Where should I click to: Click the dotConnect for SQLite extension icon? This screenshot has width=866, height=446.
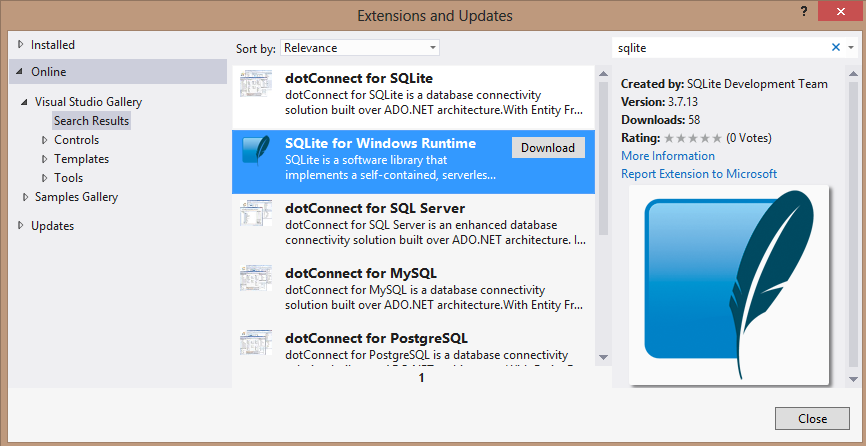point(256,83)
